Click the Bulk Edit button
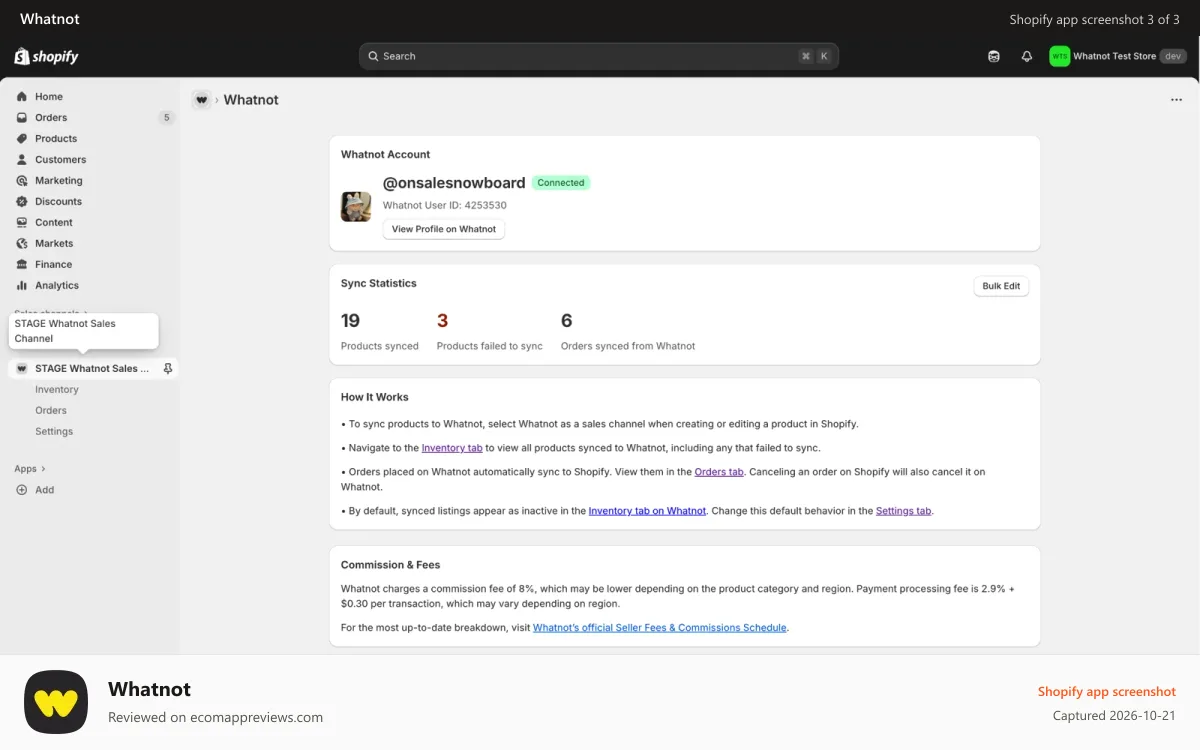Screen dimensions: 1200x750 click(x=1001, y=286)
